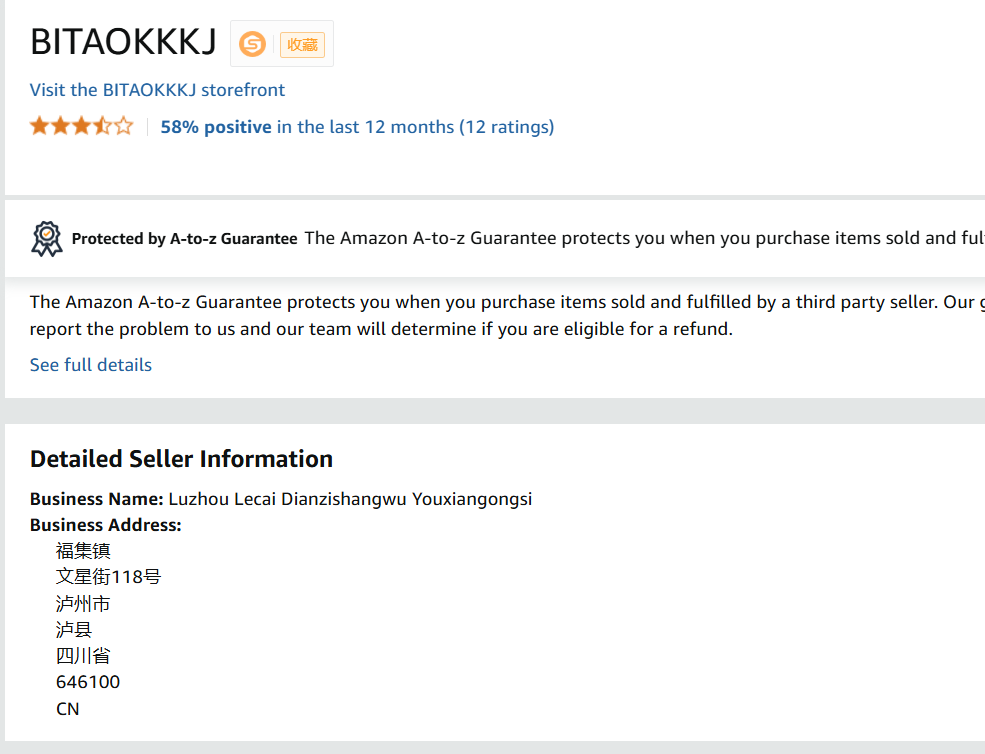985x754 pixels.
Task: Click the BITAOKKKJ seller name heading
Action: click(x=123, y=43)
